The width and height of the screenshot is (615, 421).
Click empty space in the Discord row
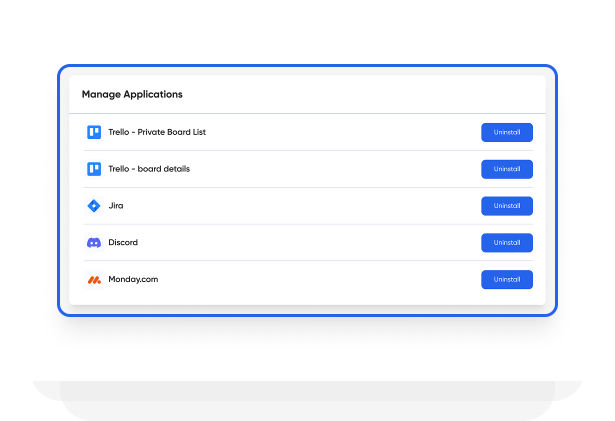point(300,243)
